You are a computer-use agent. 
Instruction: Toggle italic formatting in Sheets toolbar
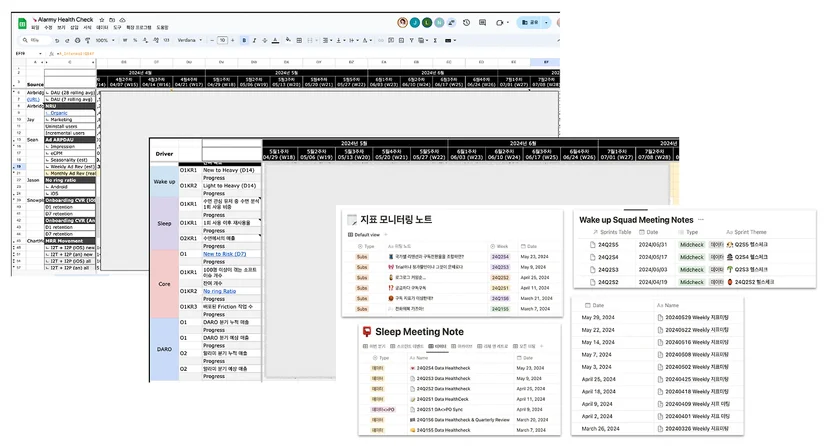click(x=254, y=40)
